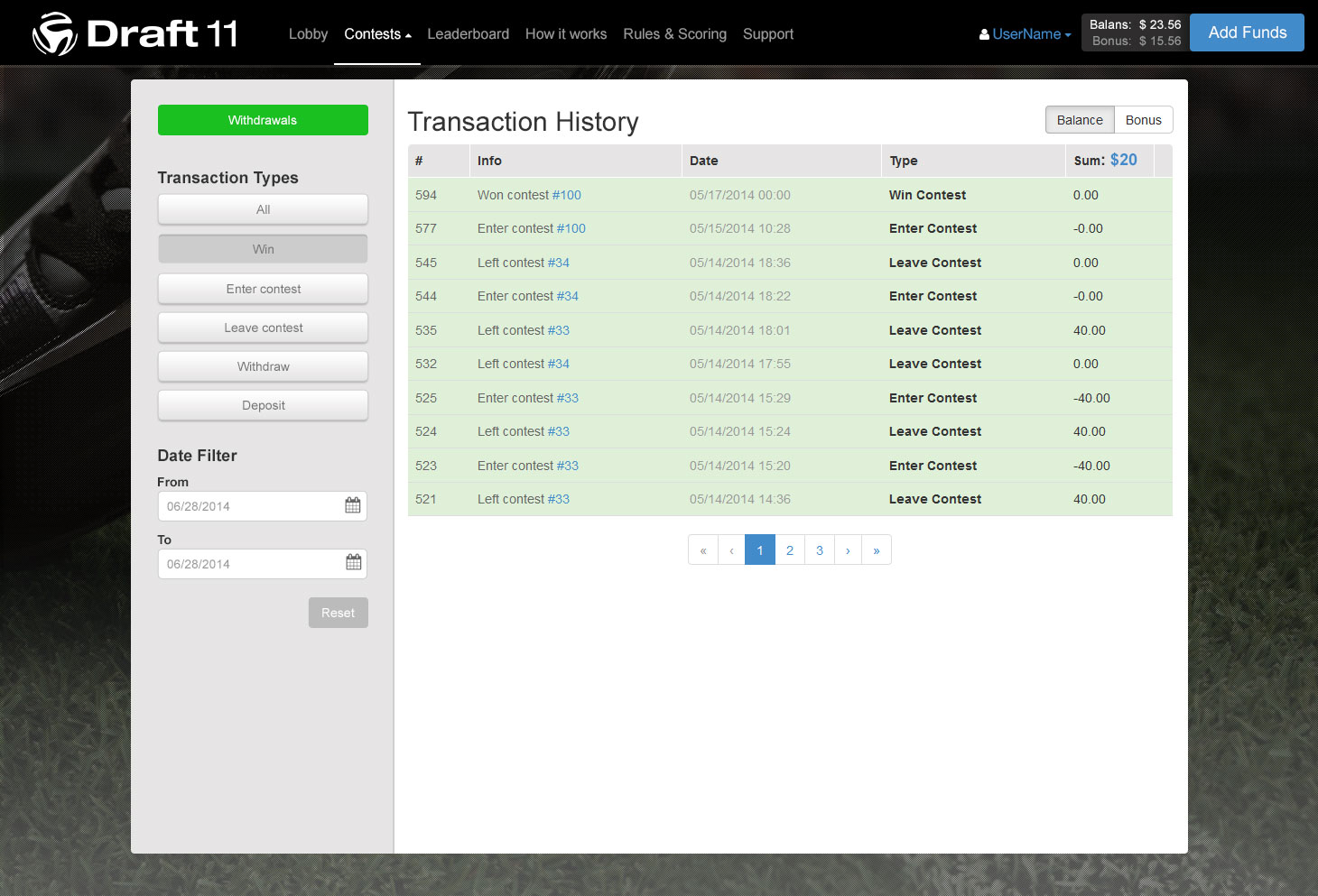
Task: Expand the UserName account dropdown
Action: 1031,34
